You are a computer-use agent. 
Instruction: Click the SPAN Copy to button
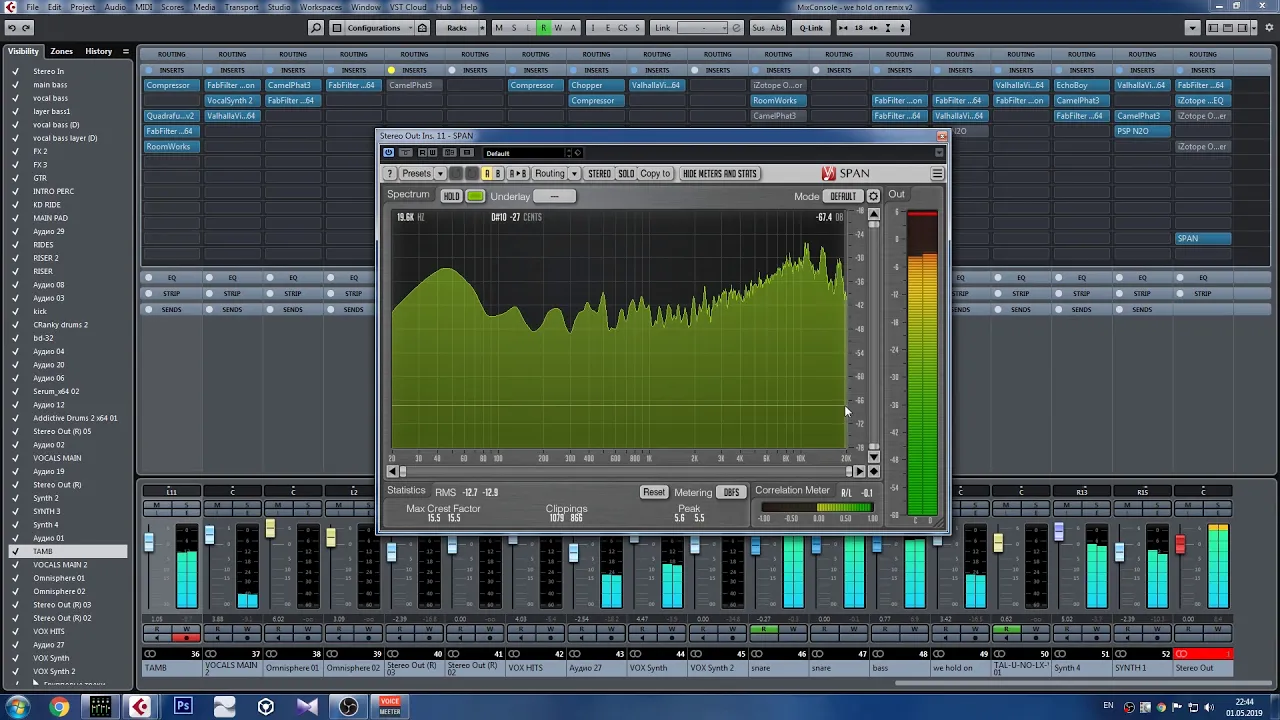655,174
